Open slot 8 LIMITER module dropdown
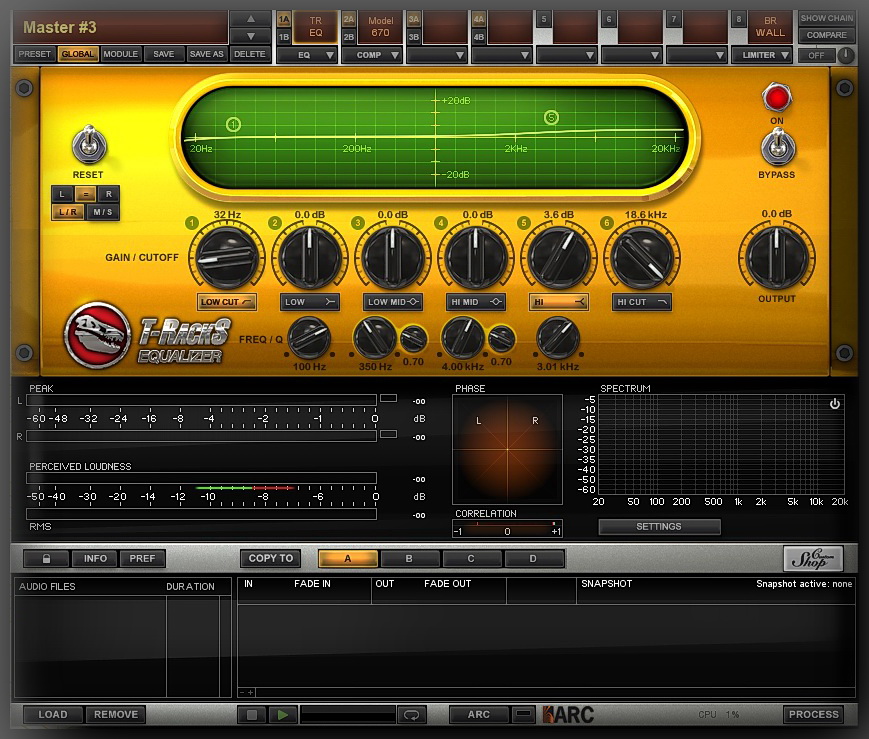The width and height of the screenshot is (869, 739). tap(762, 55)
